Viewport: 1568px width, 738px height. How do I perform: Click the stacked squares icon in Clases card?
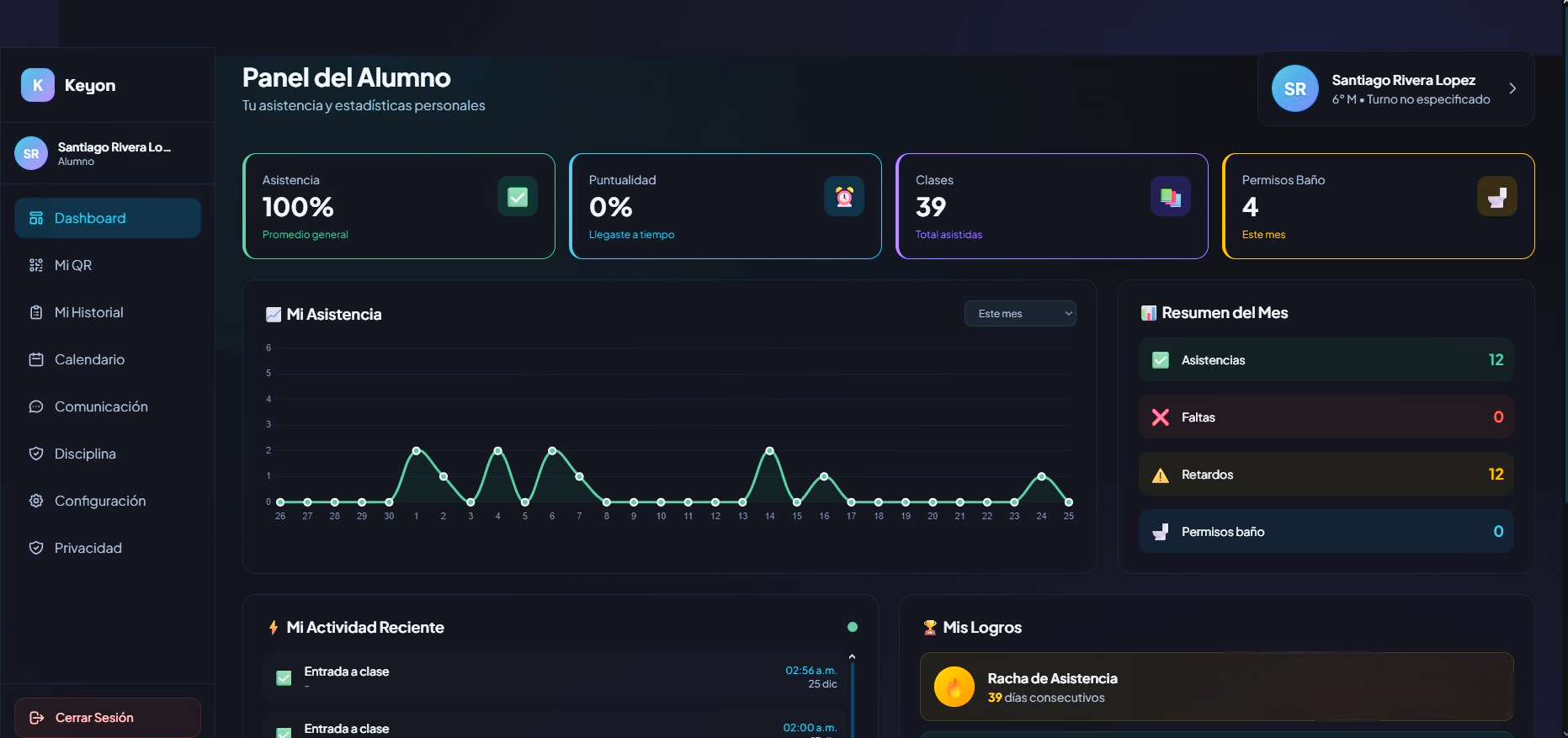point(1171,197)
